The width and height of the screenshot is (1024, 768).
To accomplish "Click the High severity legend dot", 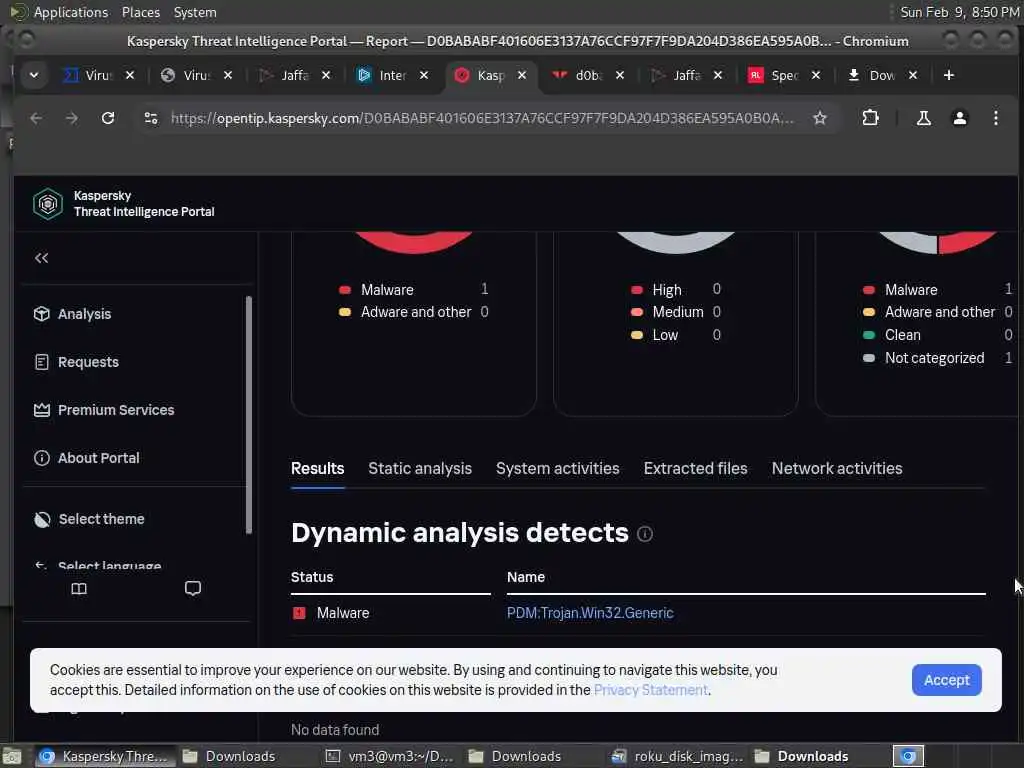I will [x=637, y=290].
